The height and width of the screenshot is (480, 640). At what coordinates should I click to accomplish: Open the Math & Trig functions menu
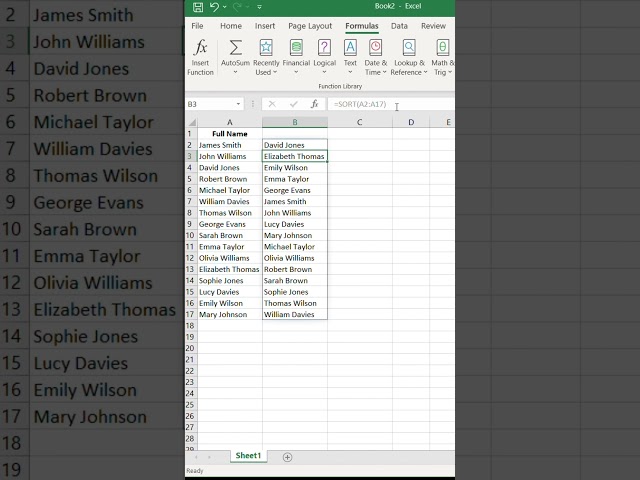[442, 57]
